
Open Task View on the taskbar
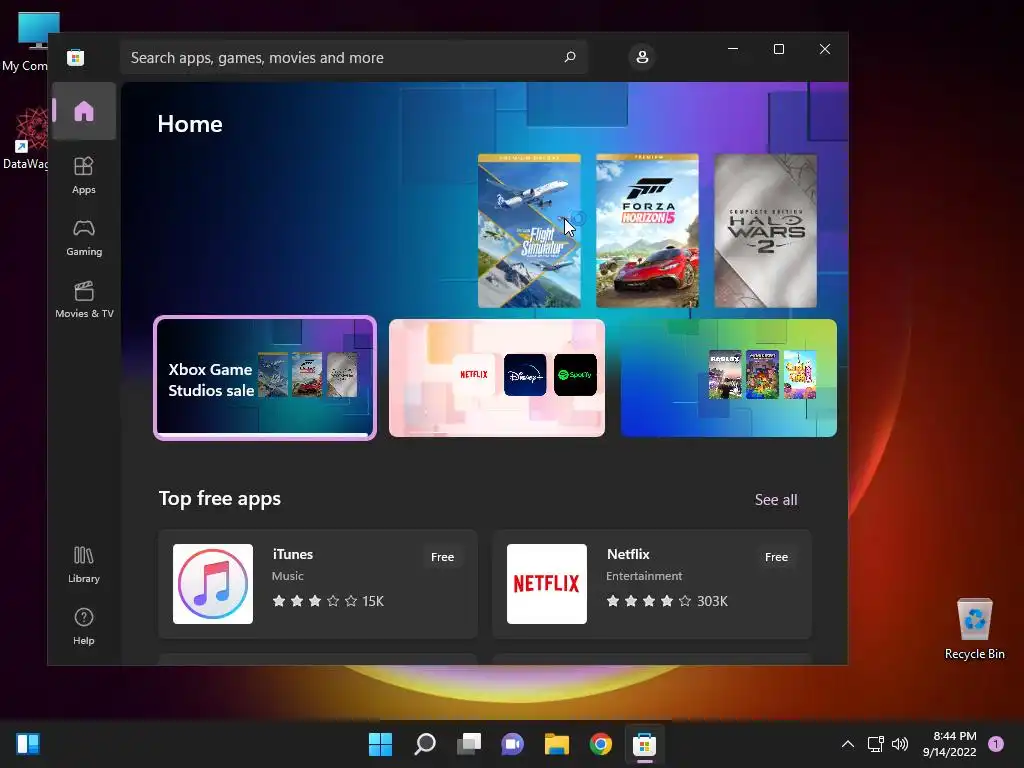click(469, 744)
